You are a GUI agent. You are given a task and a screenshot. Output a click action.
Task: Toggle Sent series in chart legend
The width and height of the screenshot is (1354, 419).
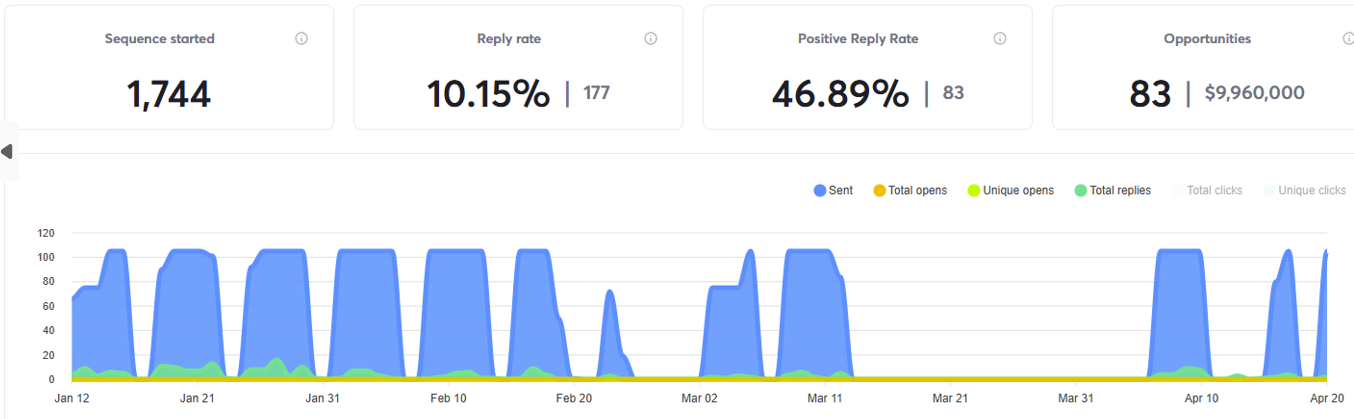click(833, 190)
